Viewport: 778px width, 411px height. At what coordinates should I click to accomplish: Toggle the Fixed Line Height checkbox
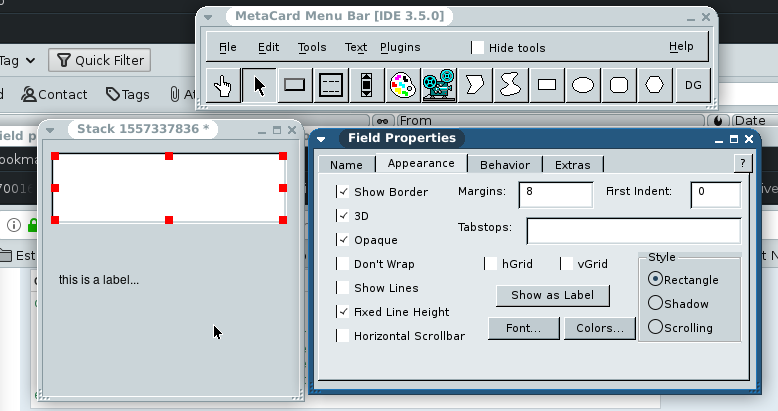tap(343, 312)
